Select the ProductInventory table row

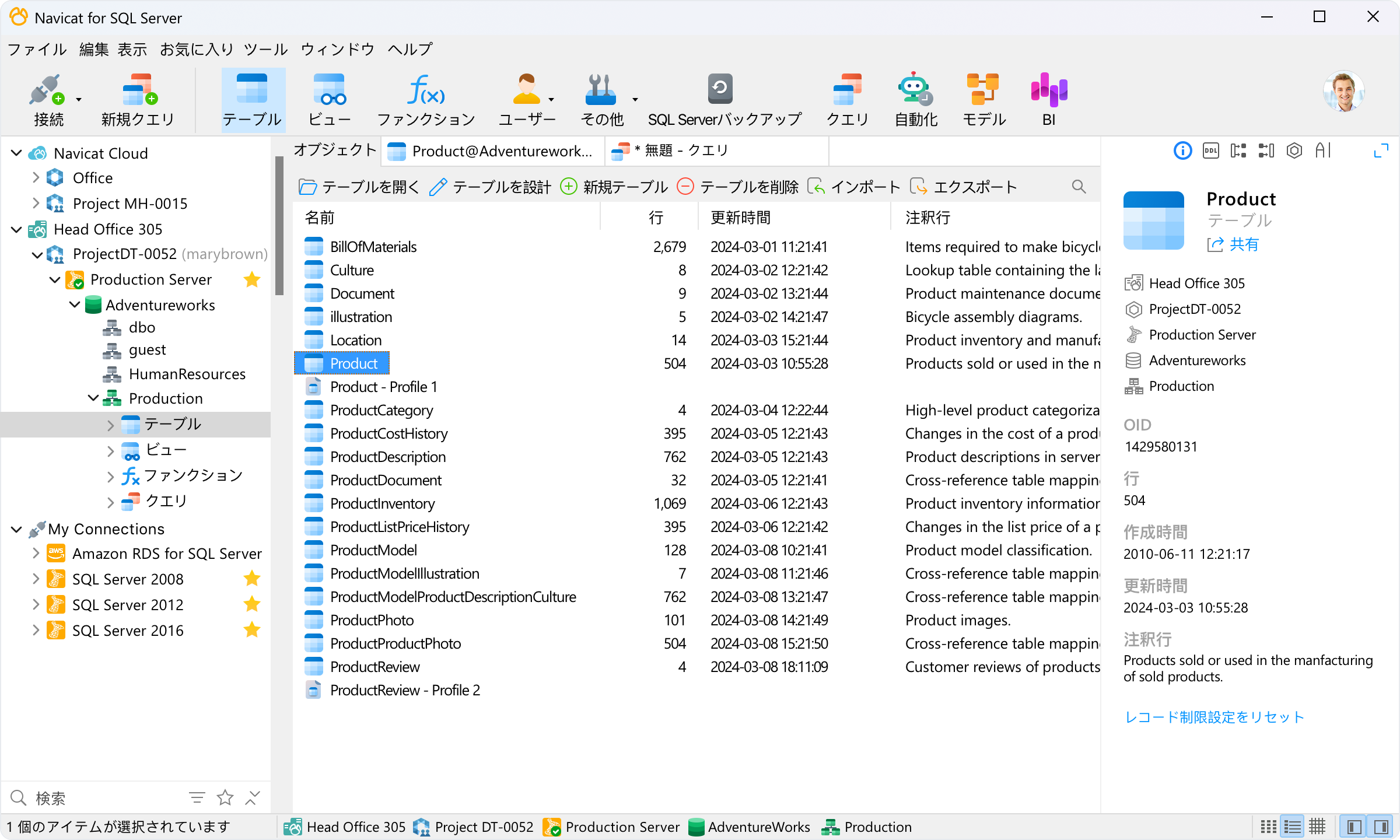coord(696,503)
